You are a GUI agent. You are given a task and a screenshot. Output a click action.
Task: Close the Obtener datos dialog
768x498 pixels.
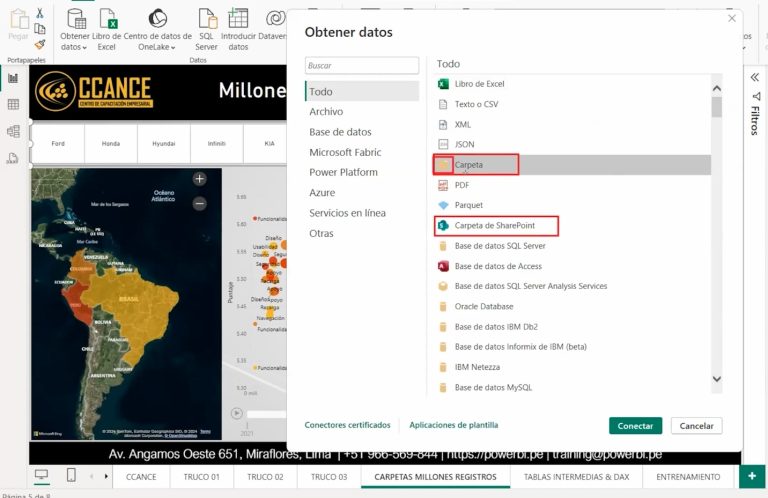click(x=732, y=19)
